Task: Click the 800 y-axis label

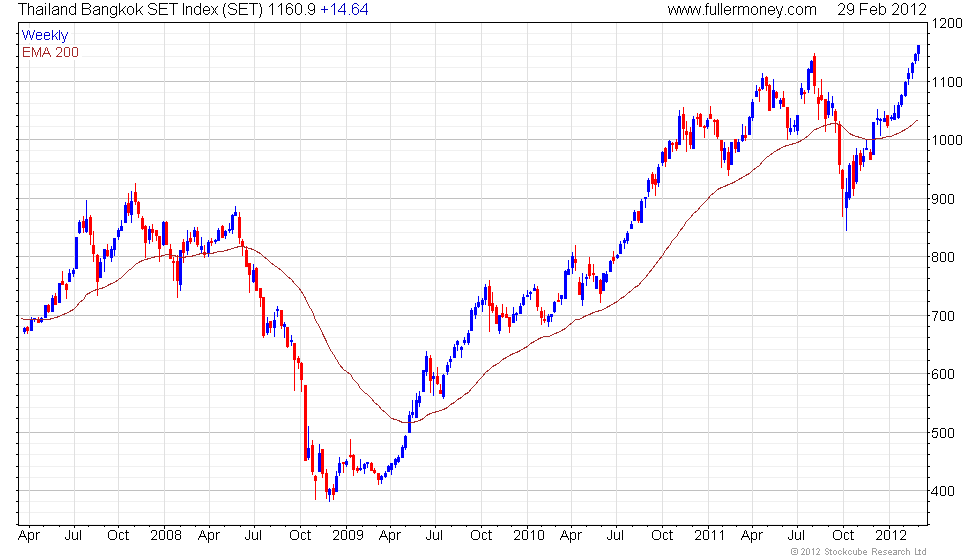Action: point(943,257)
